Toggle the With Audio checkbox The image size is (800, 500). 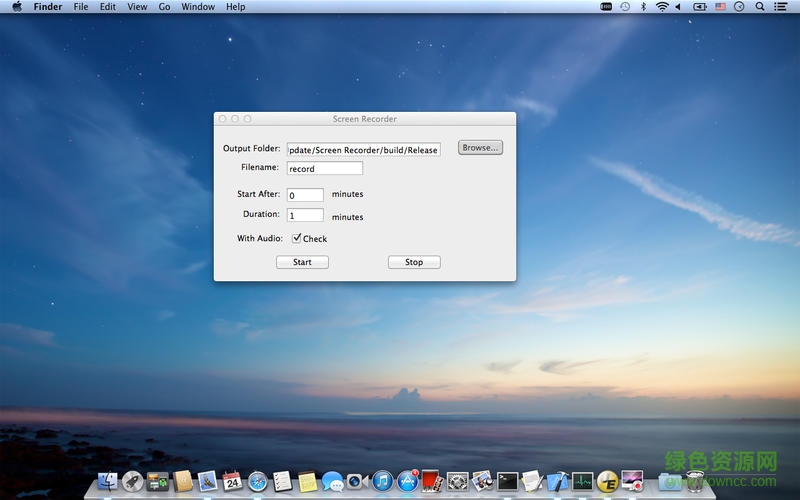pyautogui.click(x=297, y=239)
